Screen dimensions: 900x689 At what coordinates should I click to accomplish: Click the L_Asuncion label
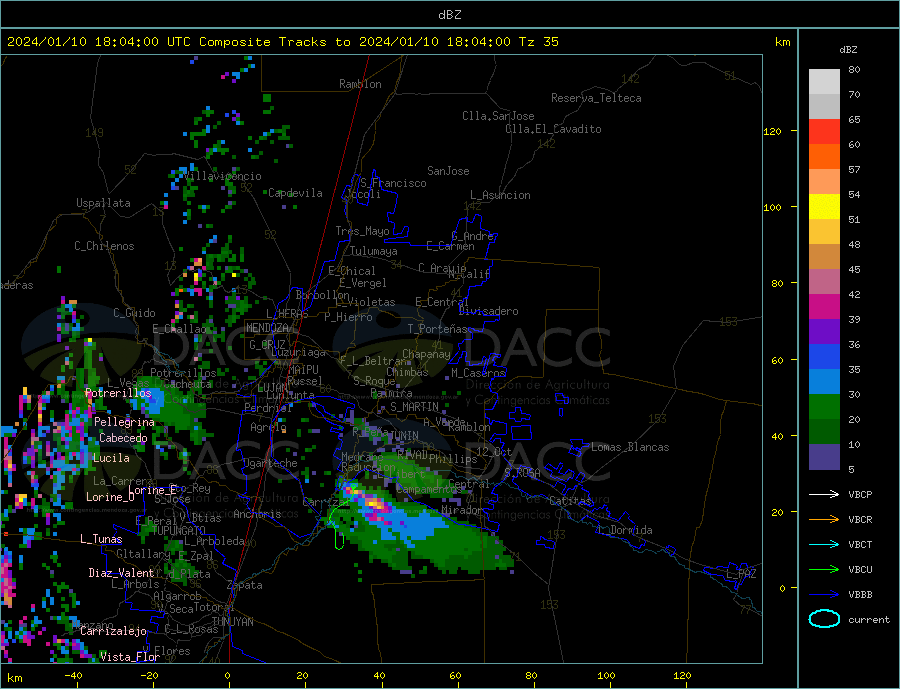(x=501, y=195)
